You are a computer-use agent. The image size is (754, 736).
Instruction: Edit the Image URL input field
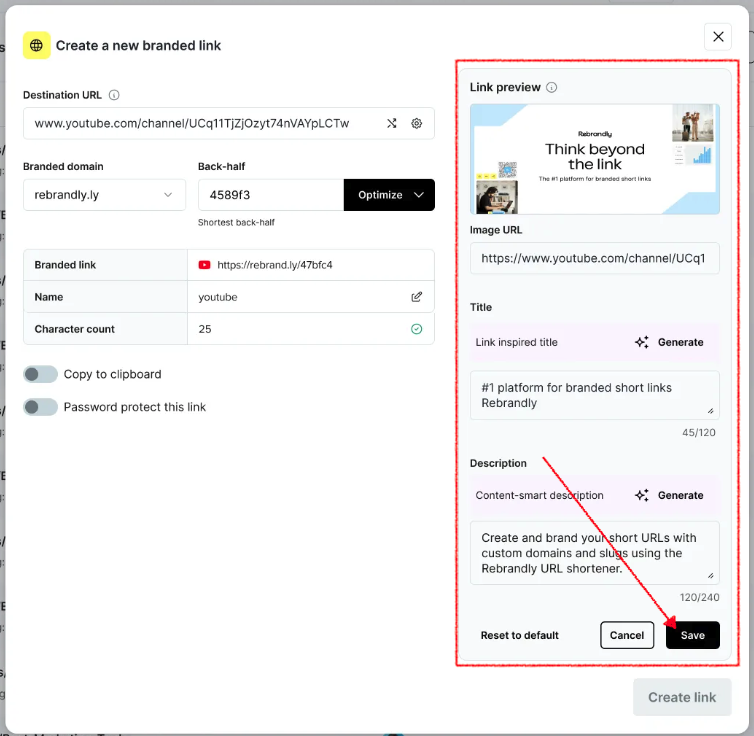pyautogui.click(x=595, y=258)
